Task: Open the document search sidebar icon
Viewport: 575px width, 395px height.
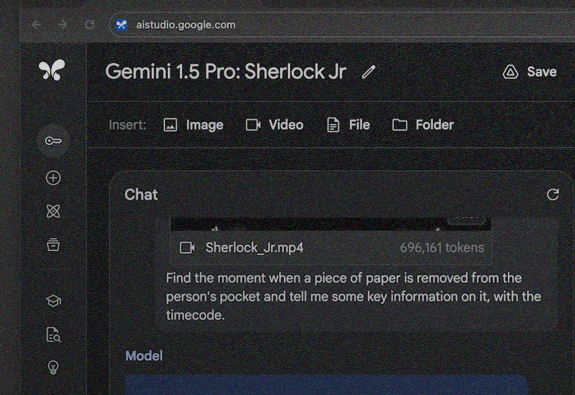Action: click(53, 334)
